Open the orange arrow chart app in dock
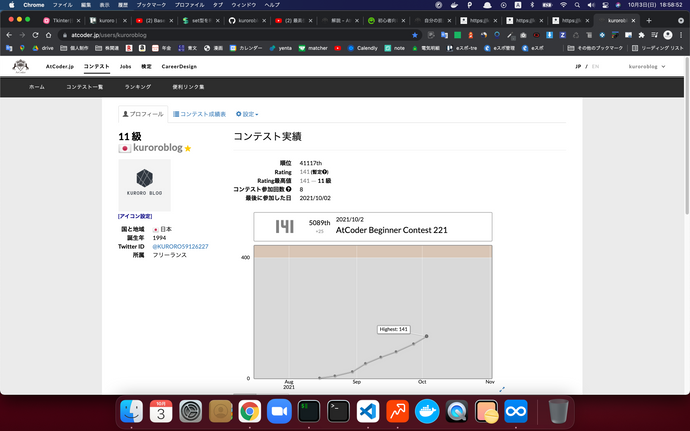 coord(397,412)
